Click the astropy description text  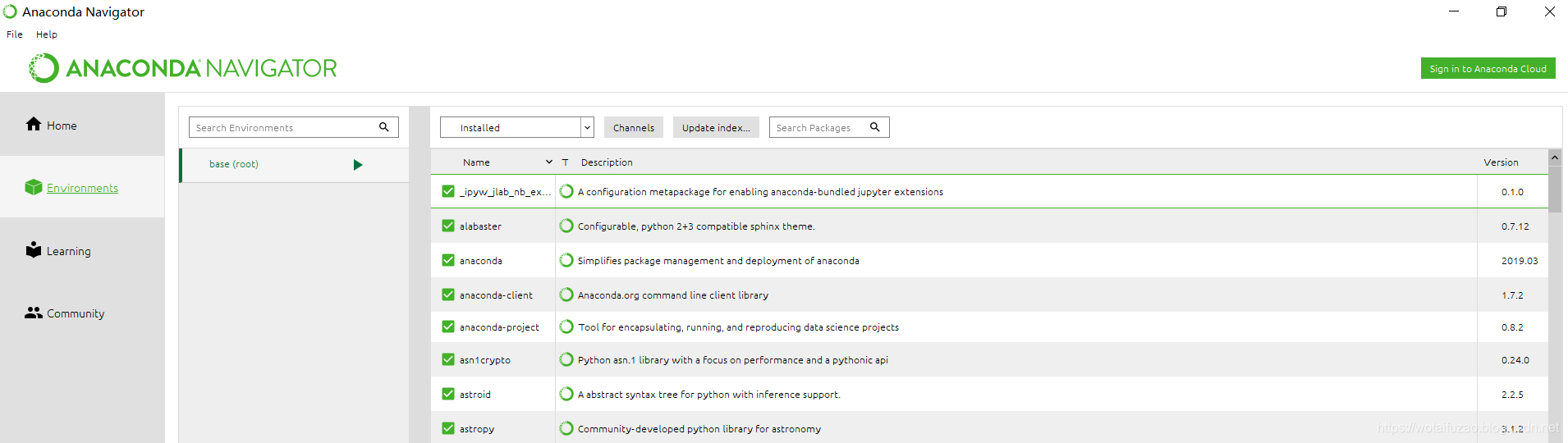coord(699,429)
